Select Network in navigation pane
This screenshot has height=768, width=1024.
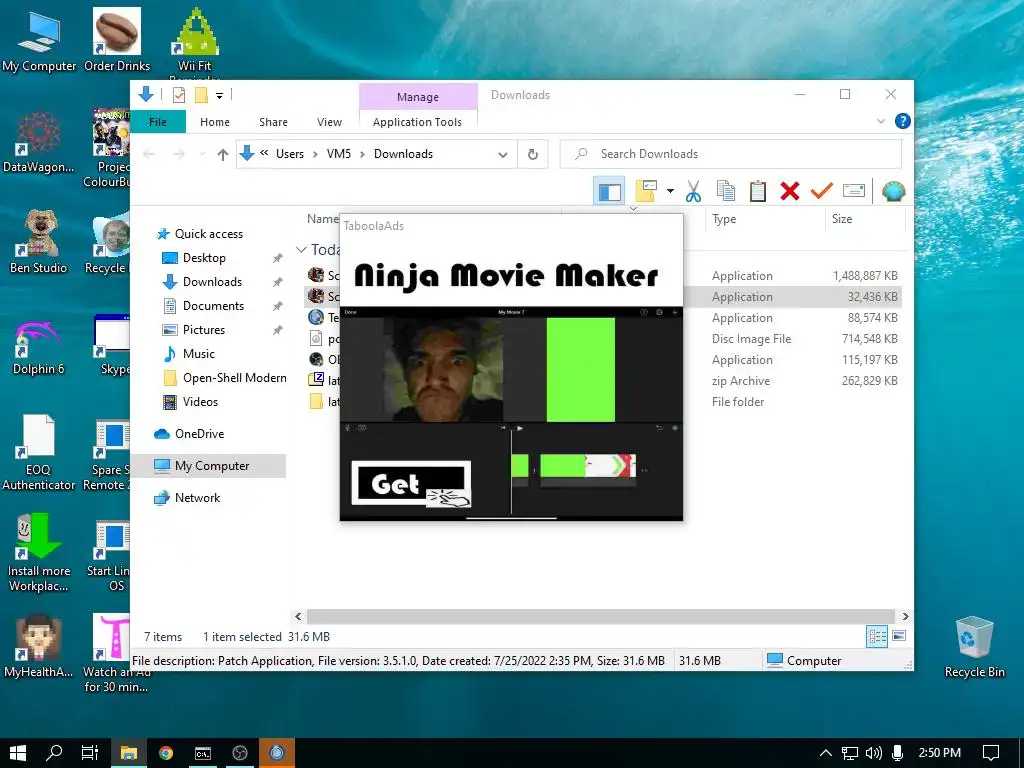(197, 498)
